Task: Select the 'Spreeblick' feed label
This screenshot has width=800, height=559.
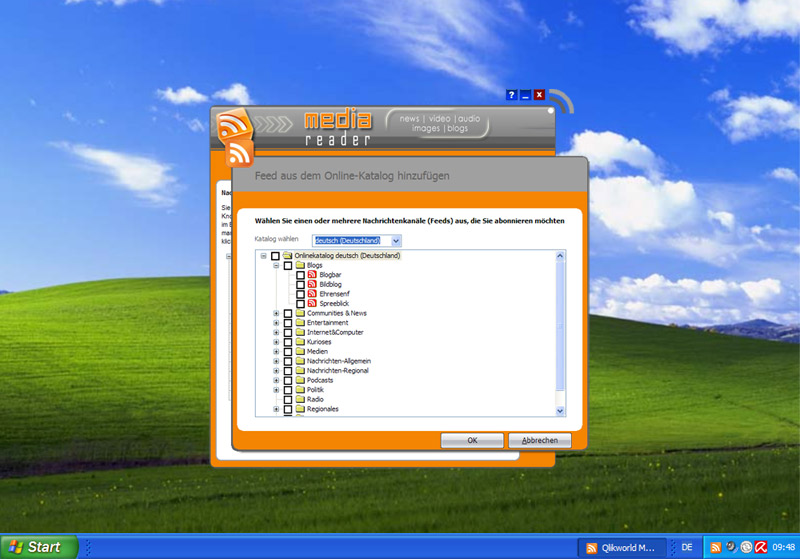Action: click(x=334, y=303)
